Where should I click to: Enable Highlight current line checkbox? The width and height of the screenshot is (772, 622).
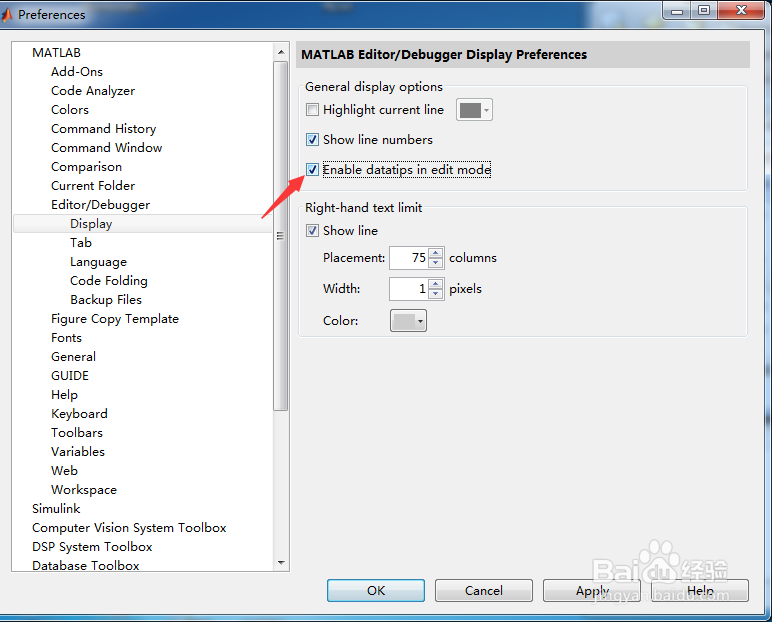click(x=312, y=109)
